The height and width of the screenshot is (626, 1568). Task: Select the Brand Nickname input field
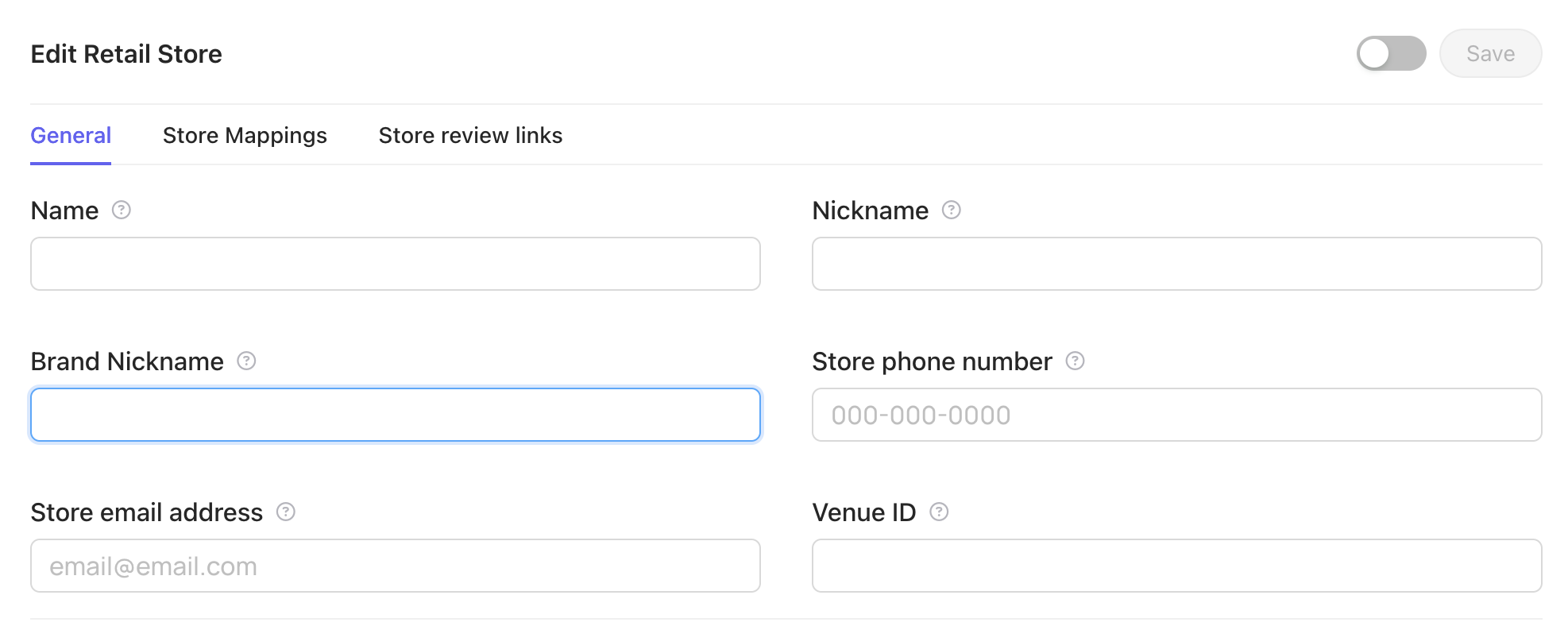click(396, 415)
